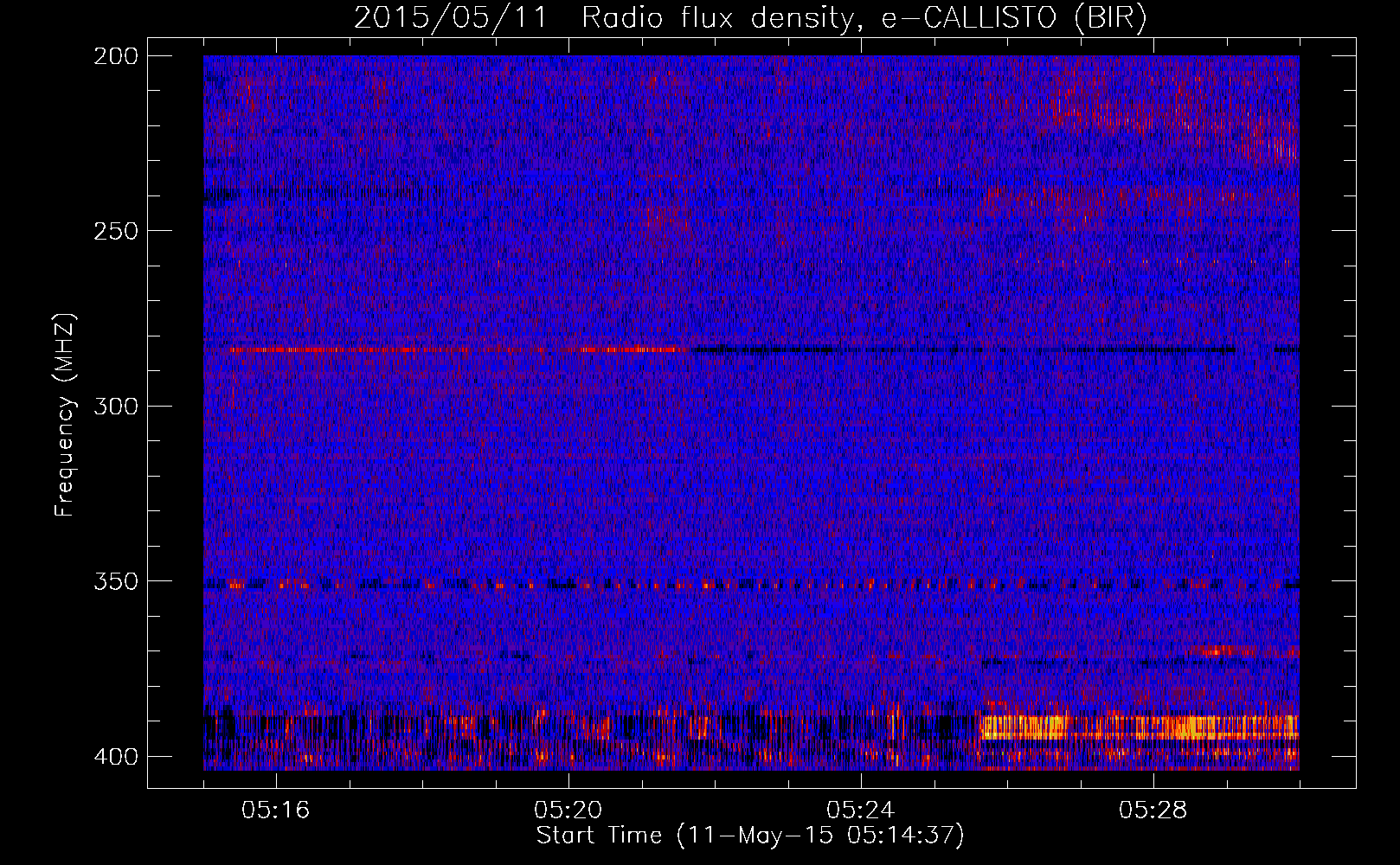The image size is (1400, 865).
Task: Click the 200 frequency tick label
Action: tap(116, 56)
